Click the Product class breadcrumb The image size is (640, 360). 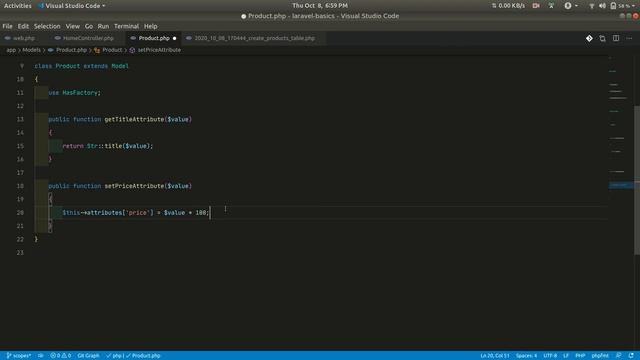[x=112, y=50]
